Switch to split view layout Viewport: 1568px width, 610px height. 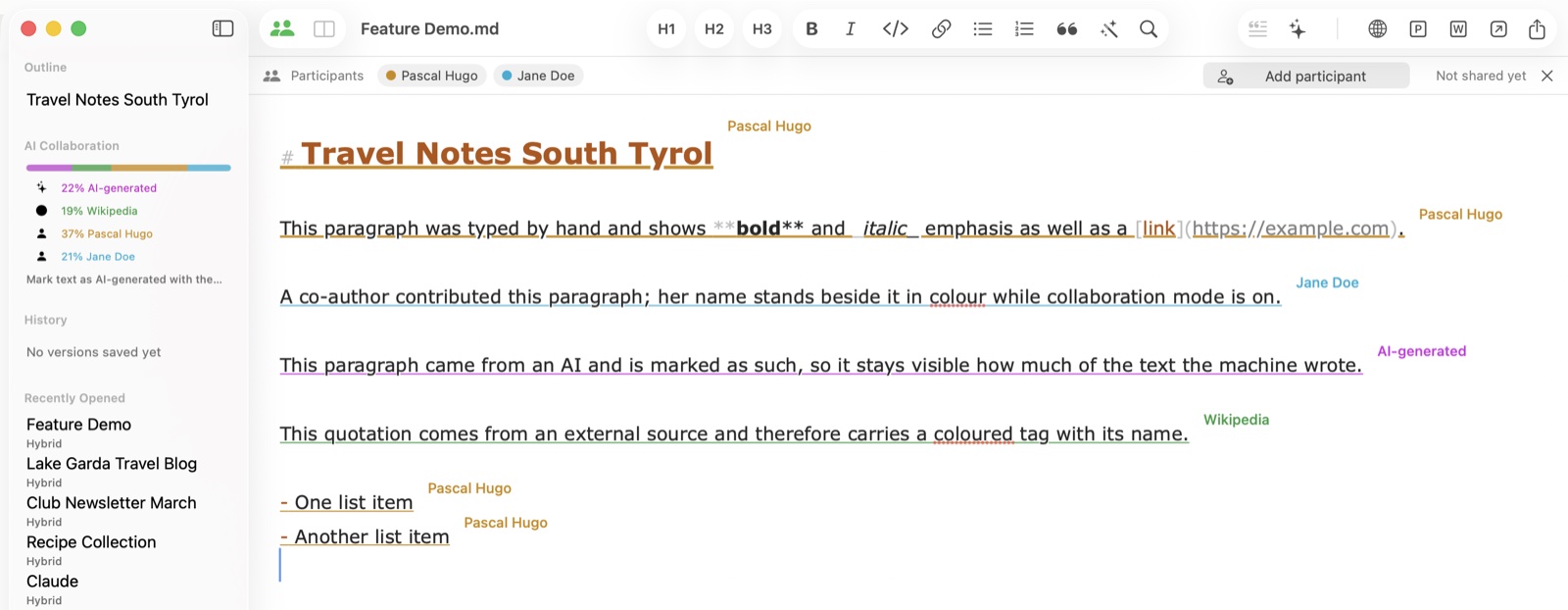(324, 29)
